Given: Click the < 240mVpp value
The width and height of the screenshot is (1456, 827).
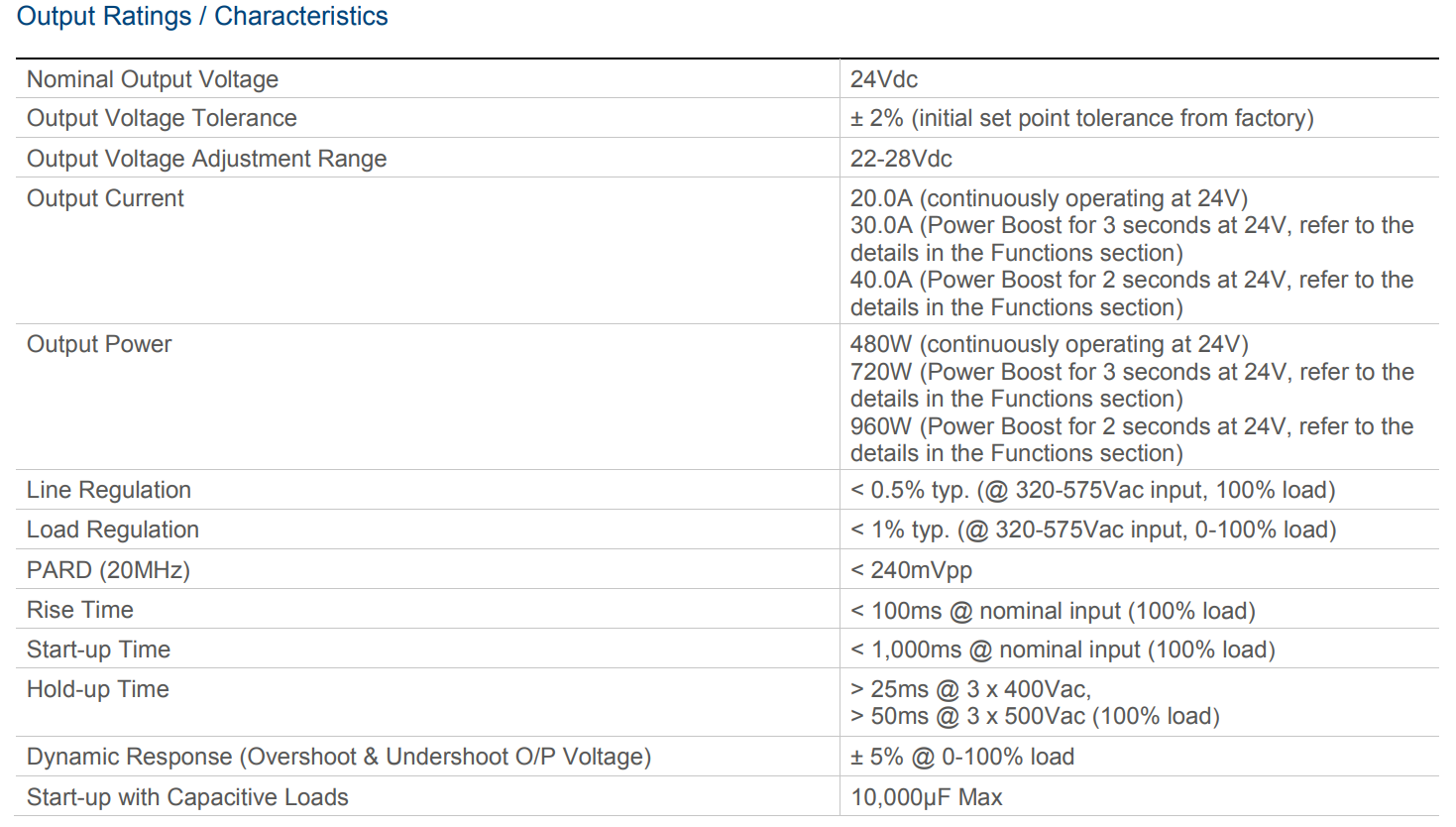Looking at the screenshot, I should coord(911,570).
